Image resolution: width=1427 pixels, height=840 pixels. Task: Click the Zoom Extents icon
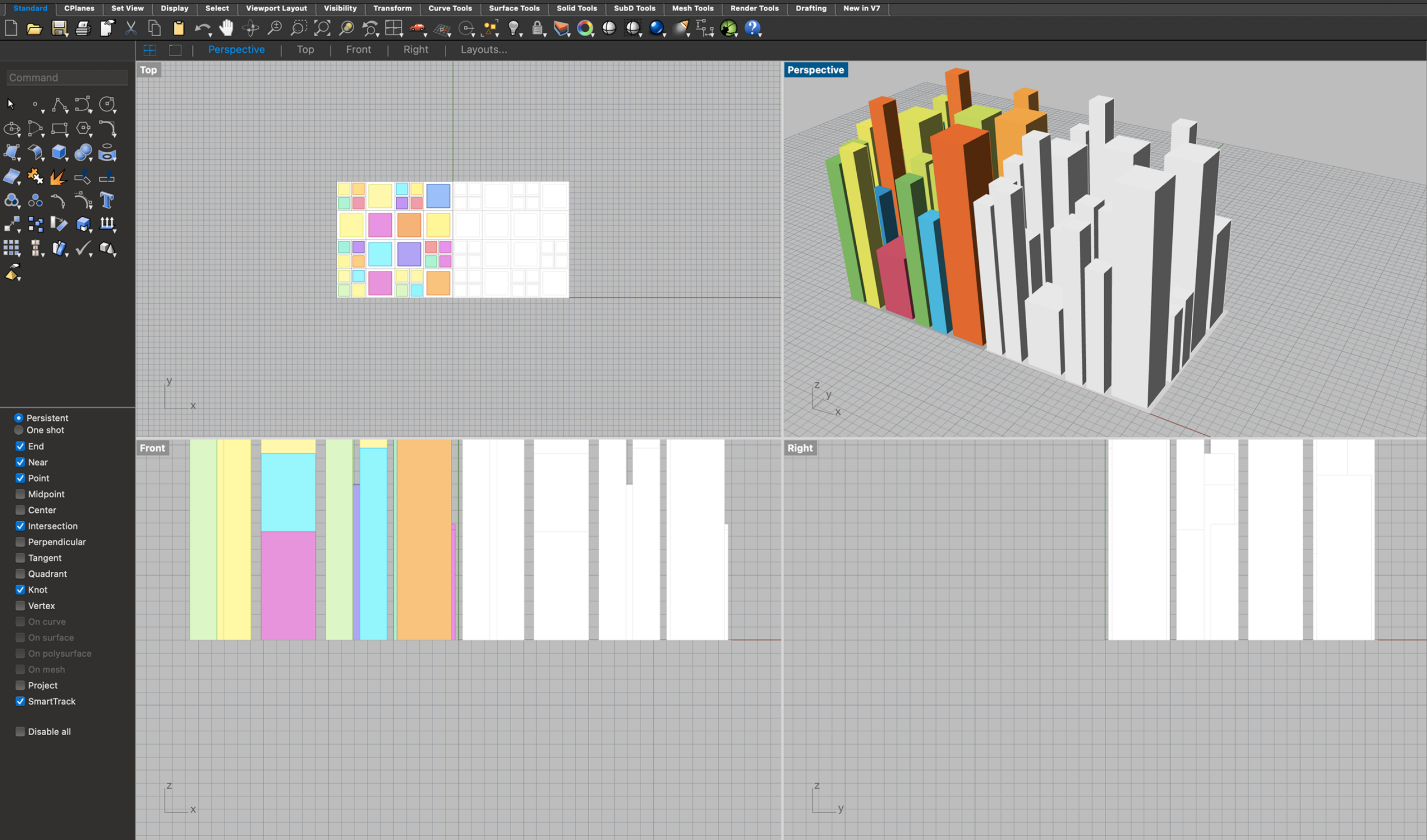322,28
